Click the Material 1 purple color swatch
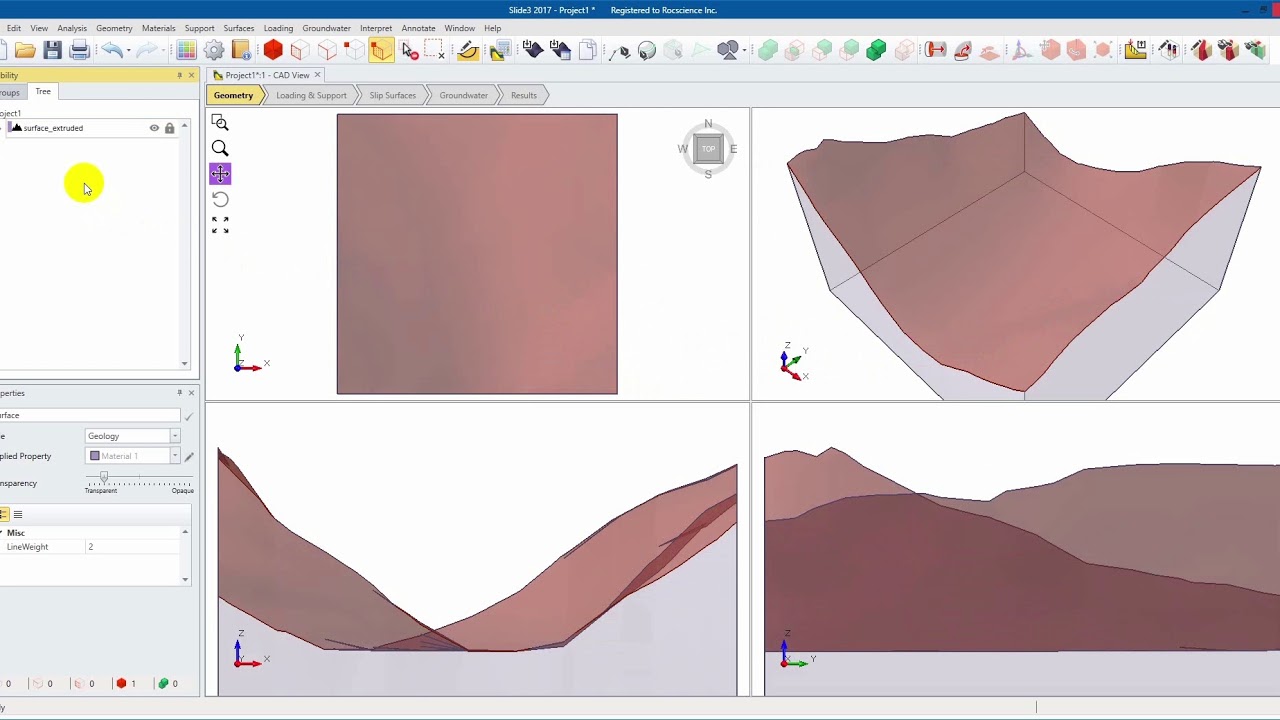 click(95, 456)
